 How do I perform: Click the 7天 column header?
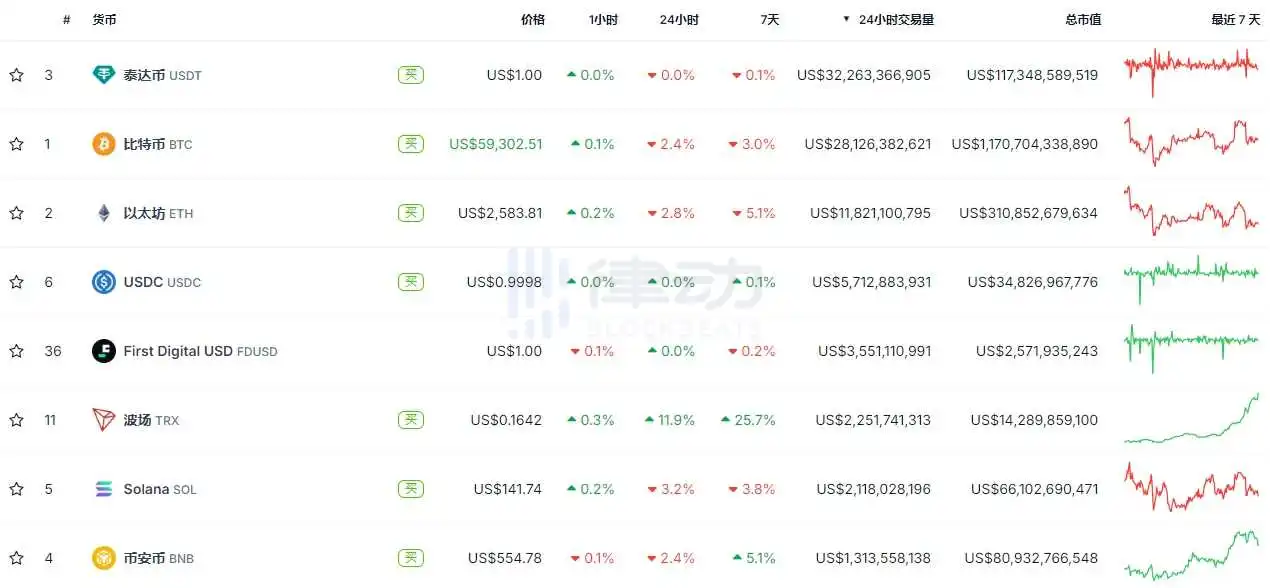pos(769,19)
